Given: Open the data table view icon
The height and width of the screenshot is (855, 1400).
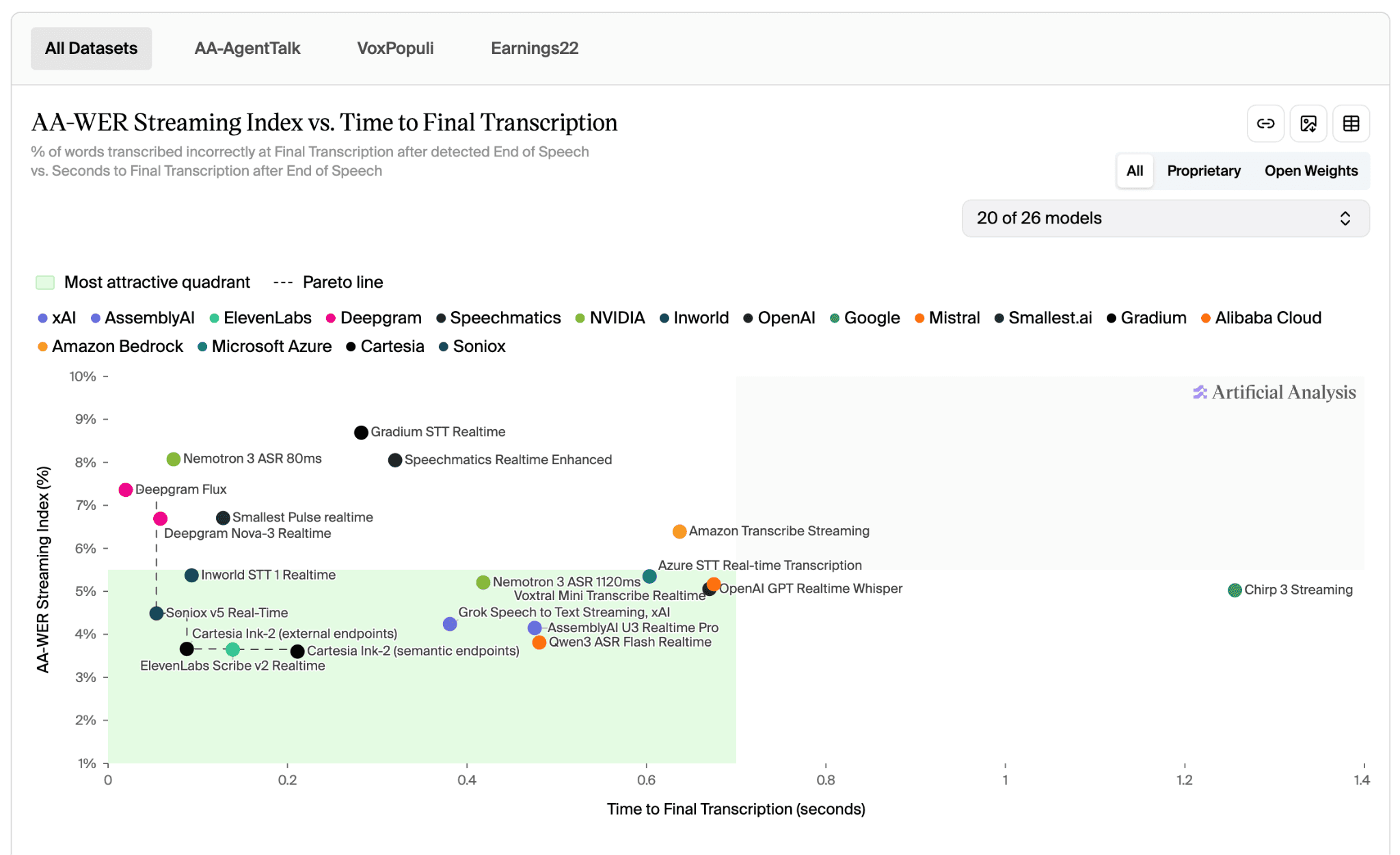Looking at the screenshot, I should click(1351, 124).
